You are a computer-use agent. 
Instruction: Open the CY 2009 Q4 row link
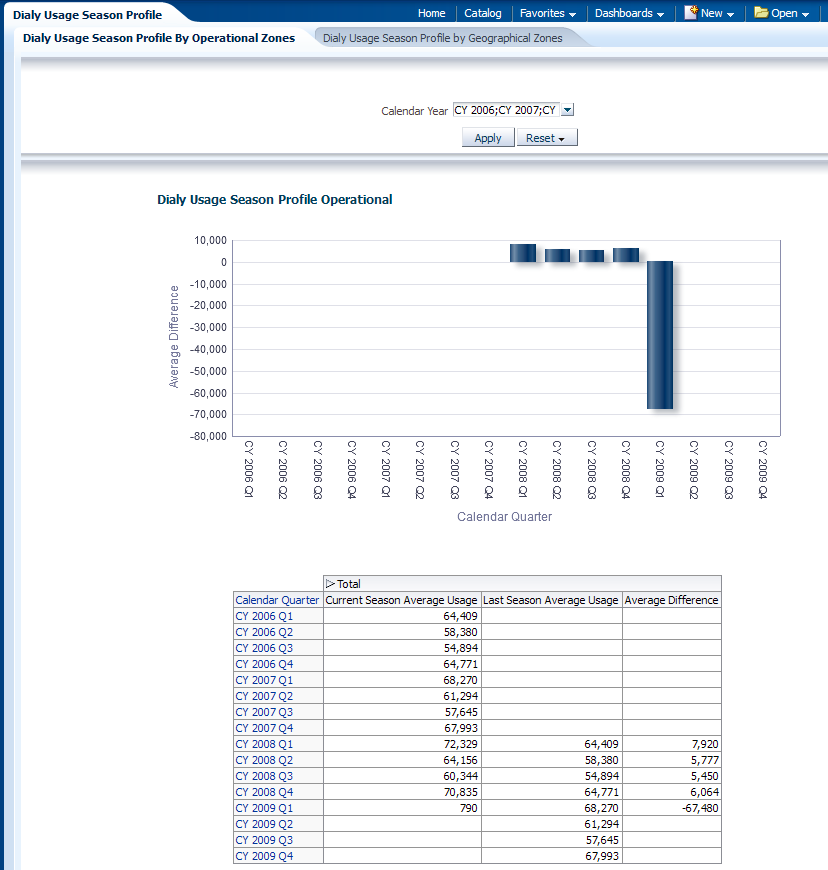(x=264, y=856)
